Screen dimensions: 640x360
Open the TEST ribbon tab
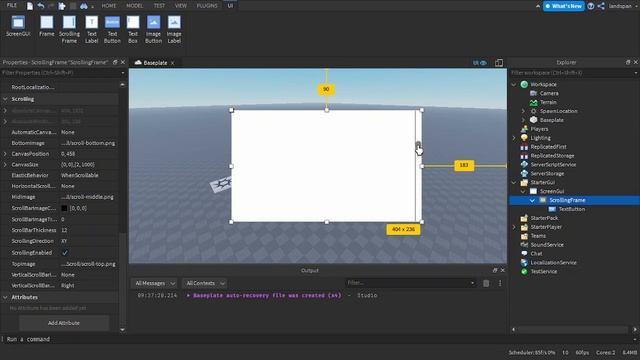159,6
